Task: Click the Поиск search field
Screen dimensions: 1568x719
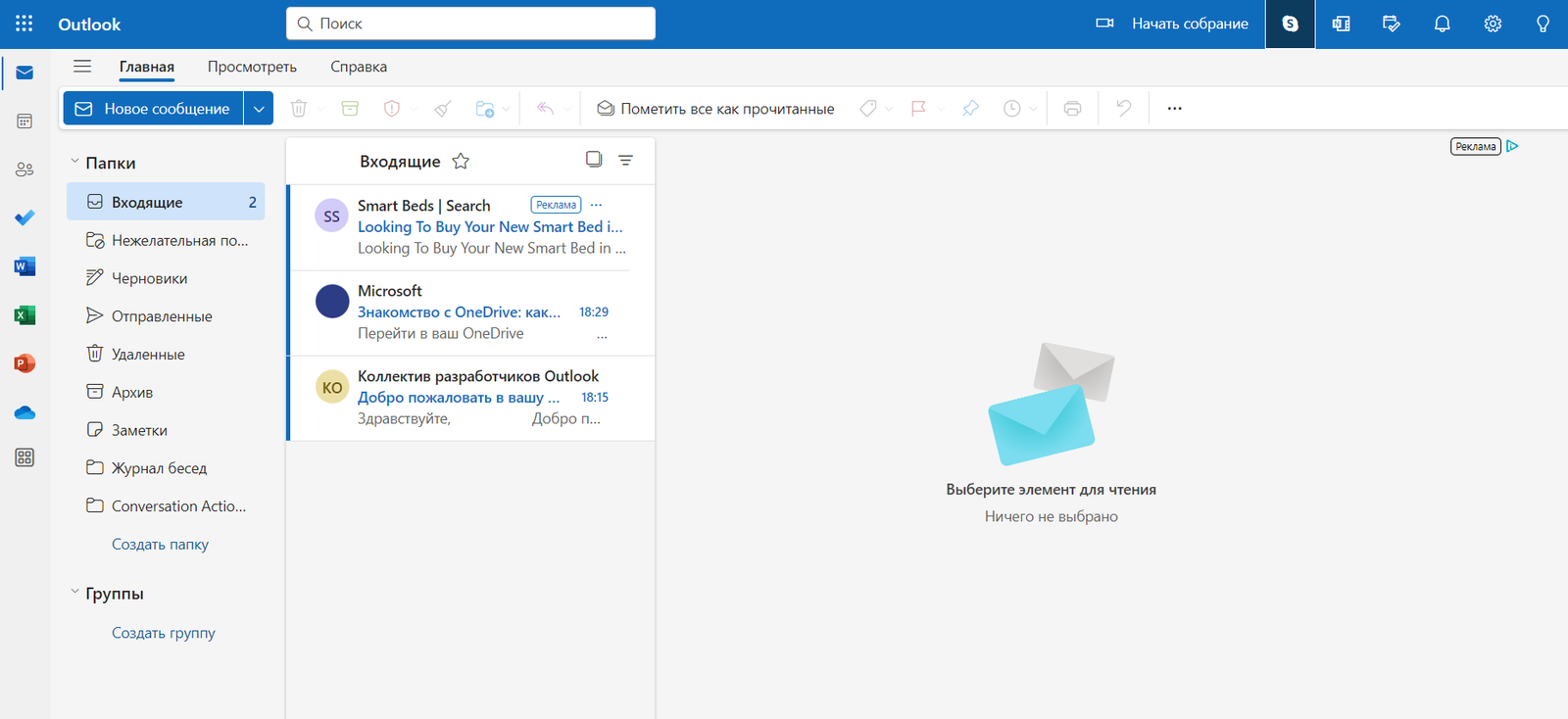Action: (470, 24)
